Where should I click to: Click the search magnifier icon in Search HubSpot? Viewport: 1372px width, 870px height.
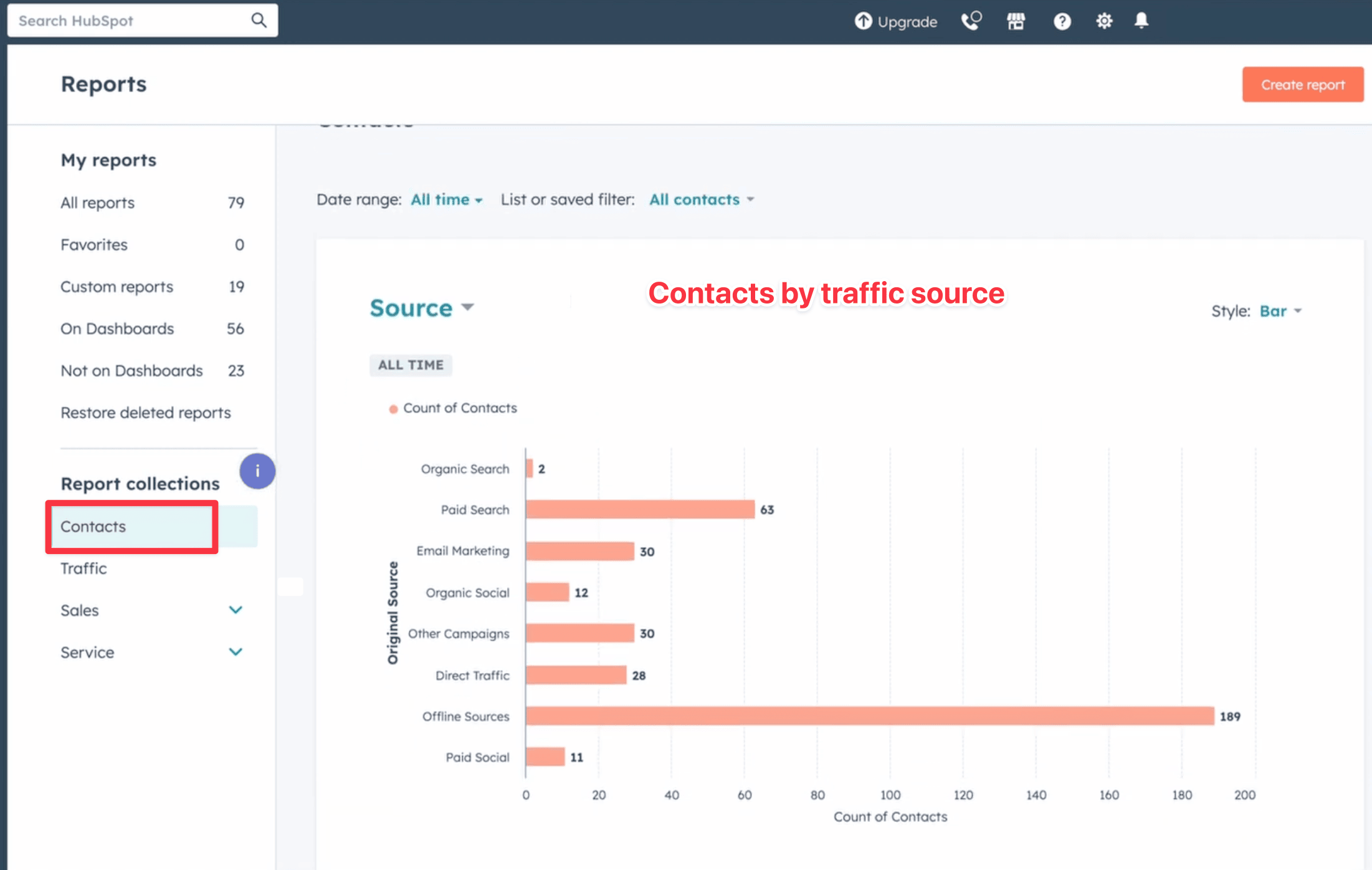click(259, 19)
